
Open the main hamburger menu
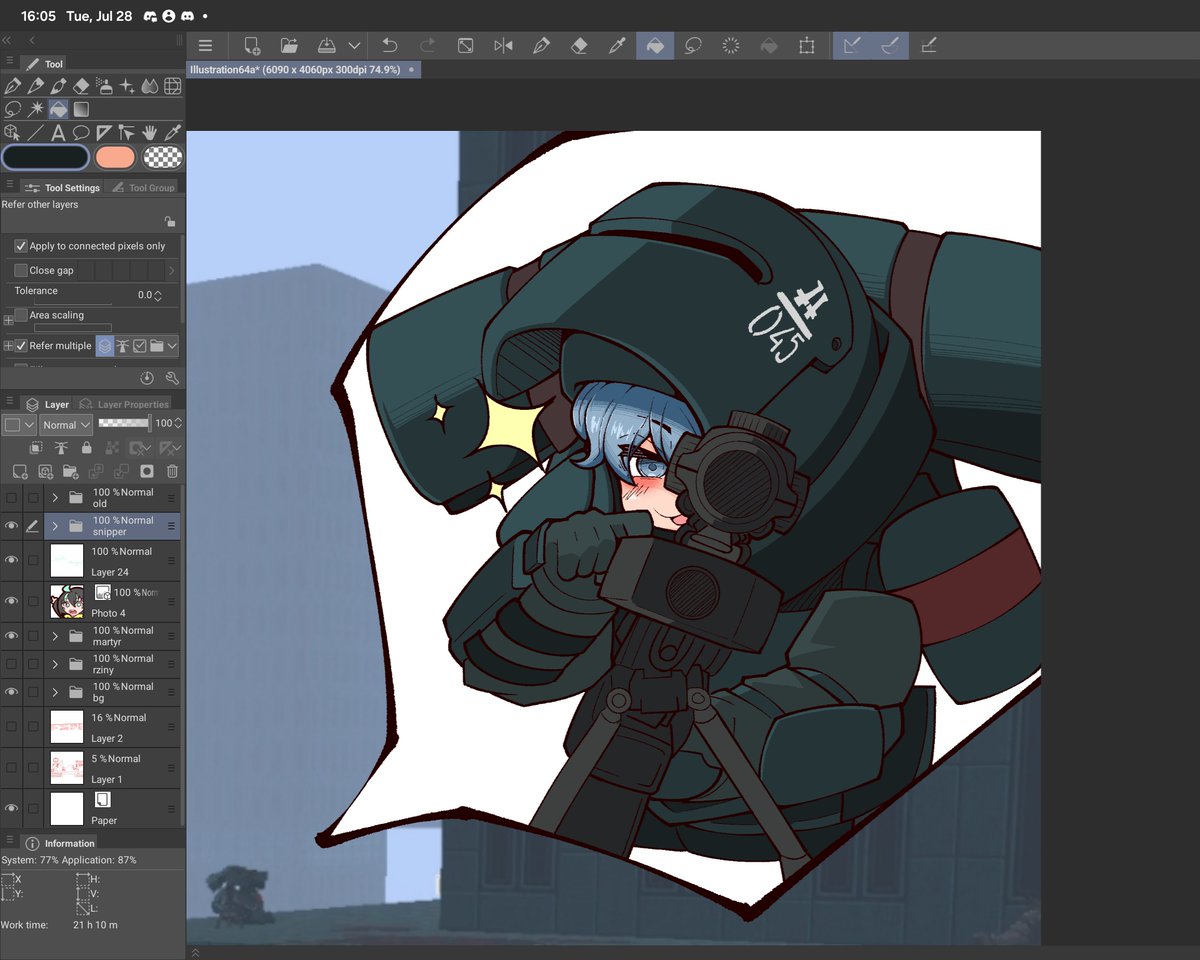(205, 46)
